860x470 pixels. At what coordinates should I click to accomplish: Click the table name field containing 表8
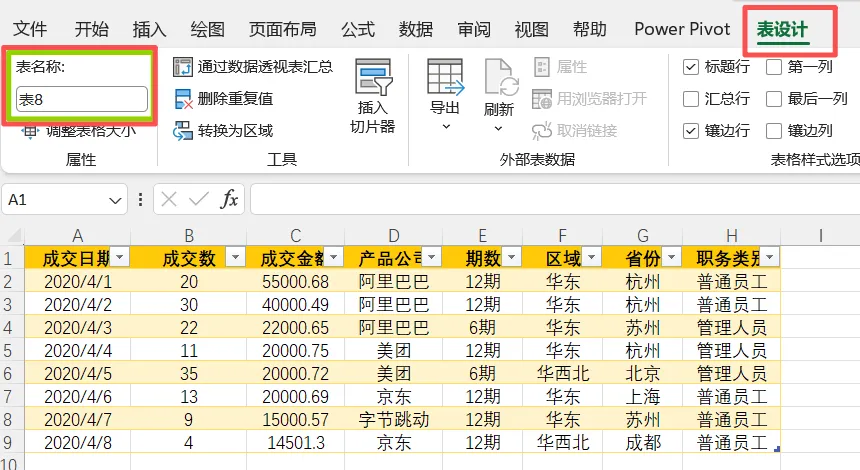point(82,99)
